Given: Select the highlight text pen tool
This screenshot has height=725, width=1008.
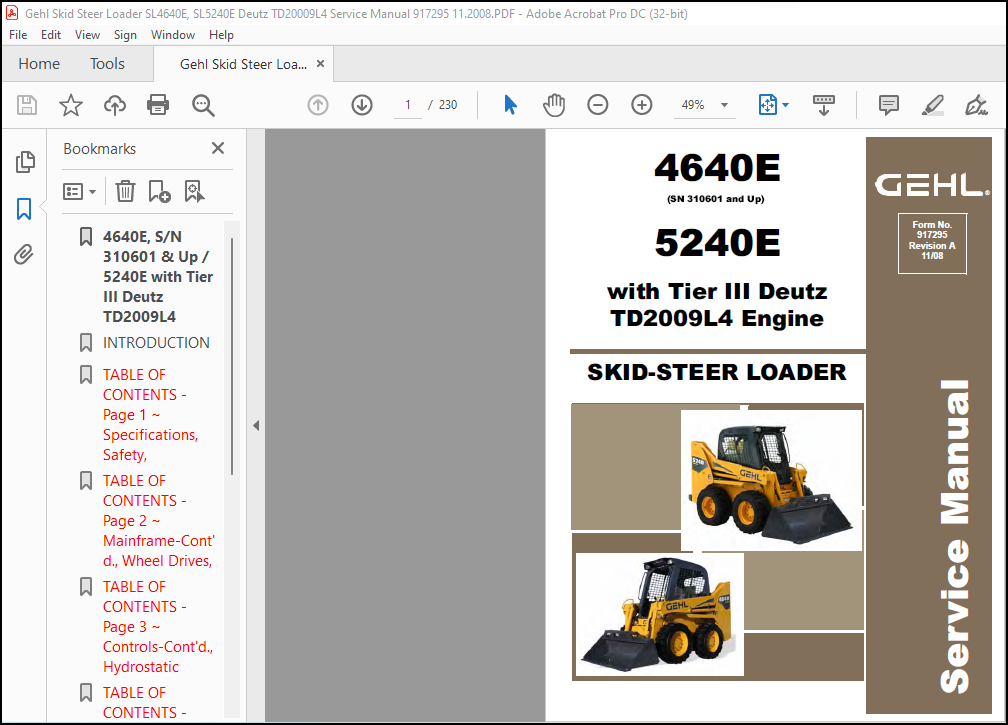Looking at the screenshot, I should point(933,105).
